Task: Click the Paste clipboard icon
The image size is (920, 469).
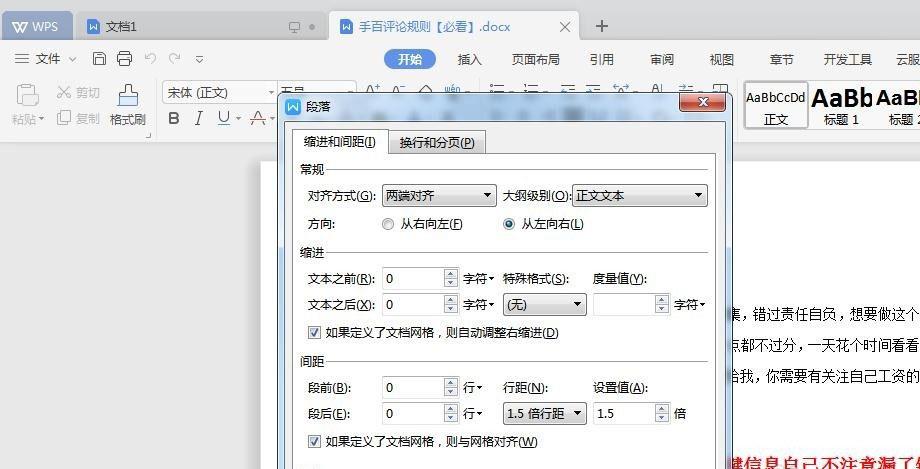Action: click(28, 94)
